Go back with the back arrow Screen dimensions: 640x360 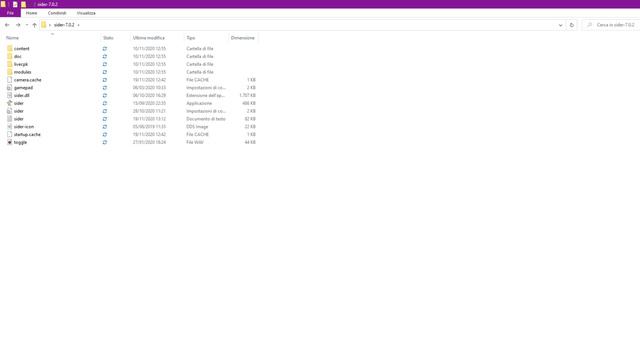click(7, 25)
